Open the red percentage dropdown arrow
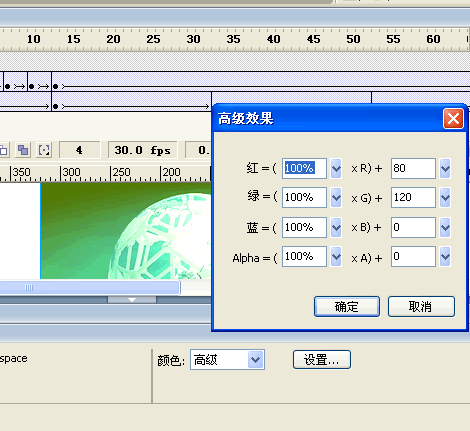 (x=336, y=169)
